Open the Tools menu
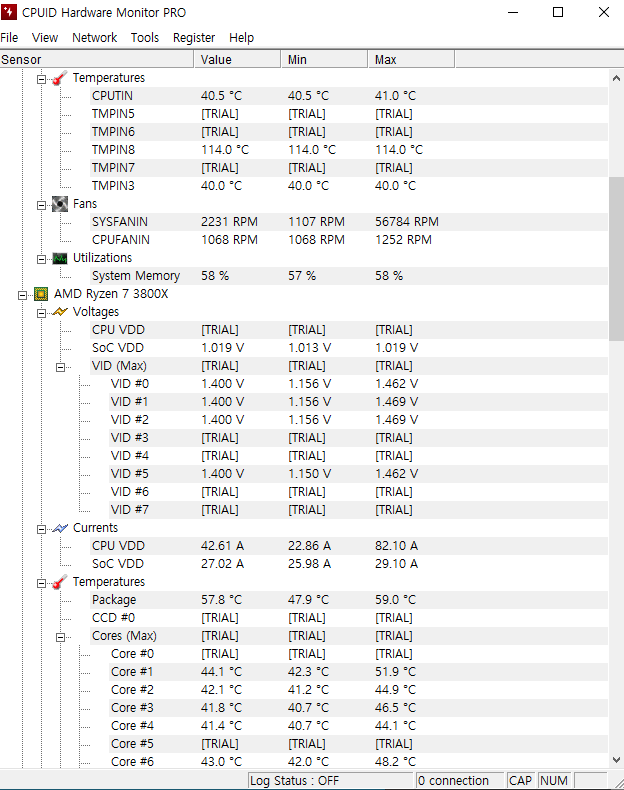Image resolution: width=624 pixels, height=790 pixels. 145,37
